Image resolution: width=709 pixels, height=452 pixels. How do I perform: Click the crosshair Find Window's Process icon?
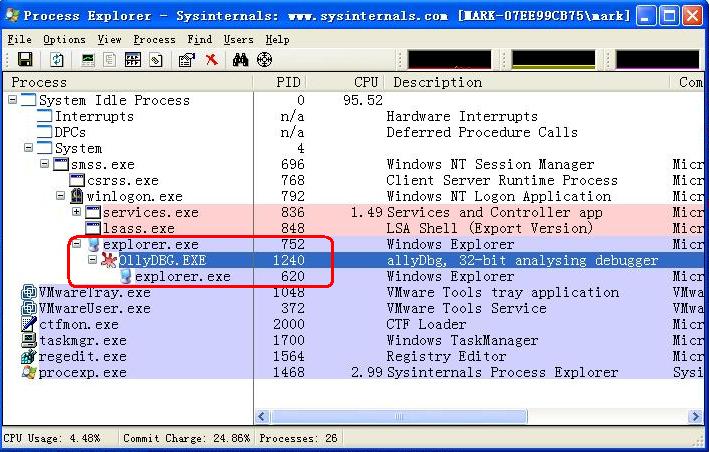265,60
